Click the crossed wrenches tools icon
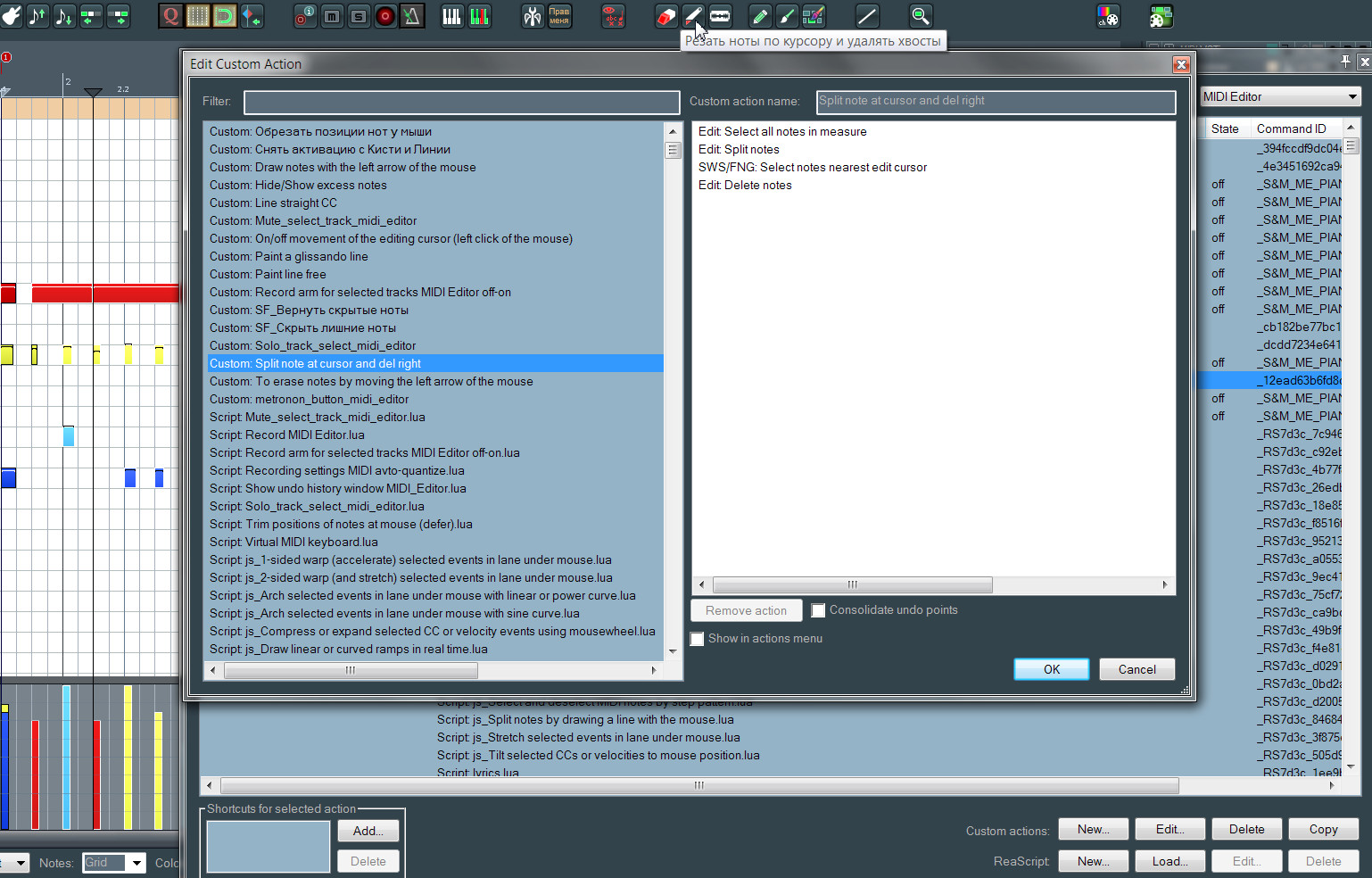The height and width of the screenshot is (878, 1372). [533, 16]
